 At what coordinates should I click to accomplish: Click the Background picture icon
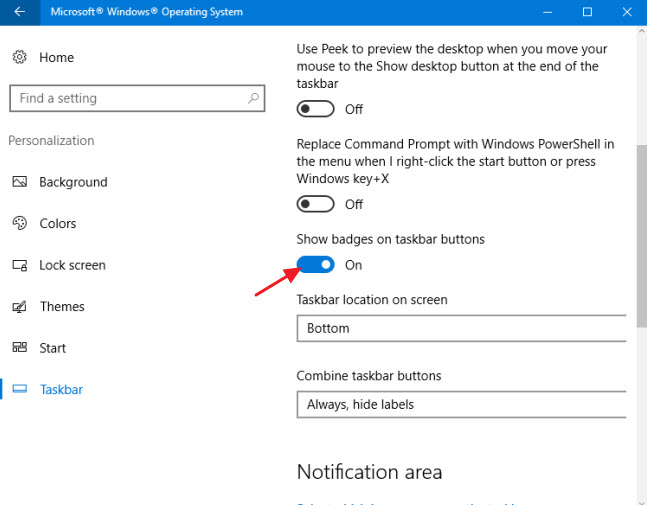[x=19, y=182]
